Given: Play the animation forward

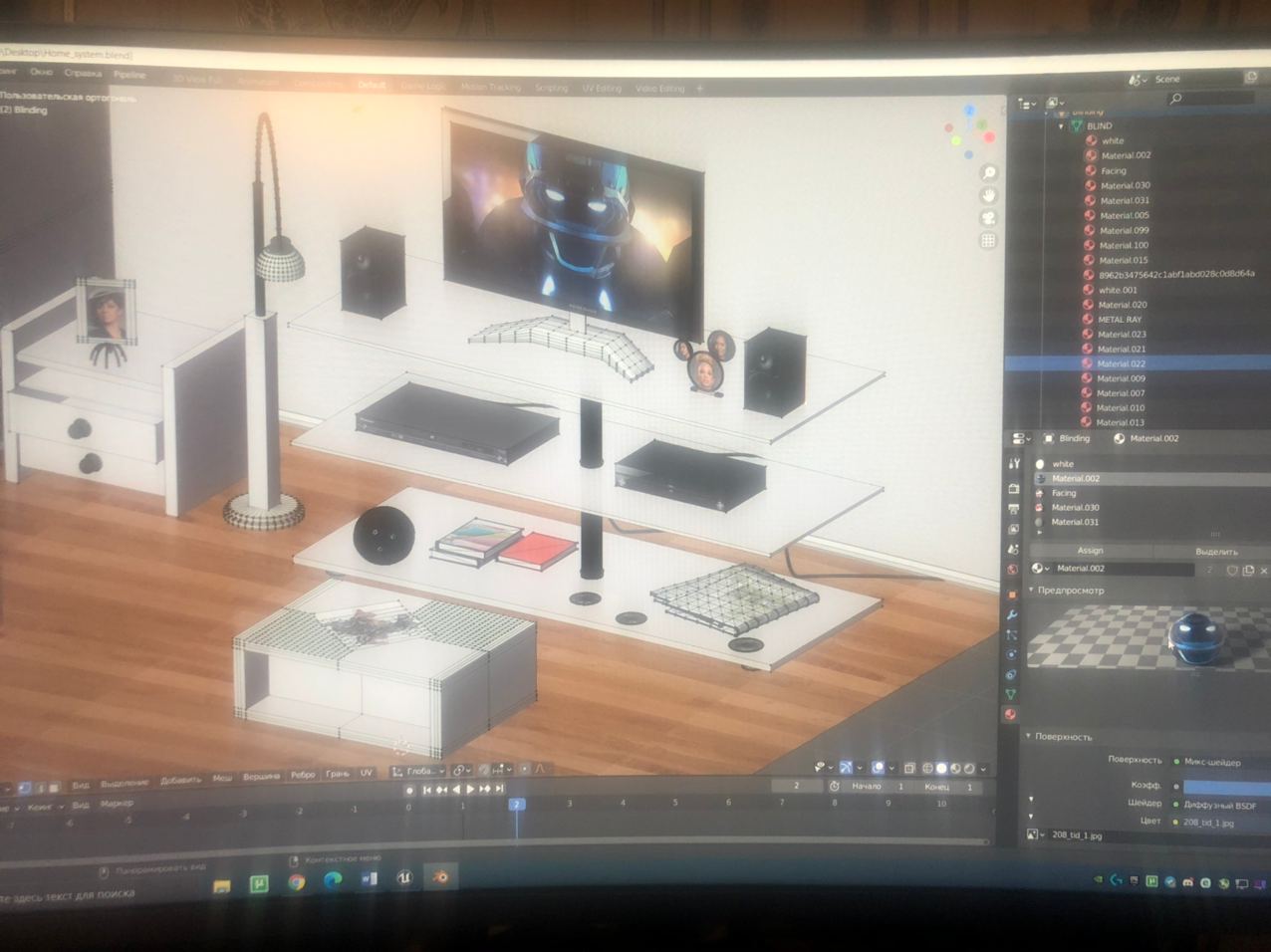Looking at the screenshot, I should 470,789.
